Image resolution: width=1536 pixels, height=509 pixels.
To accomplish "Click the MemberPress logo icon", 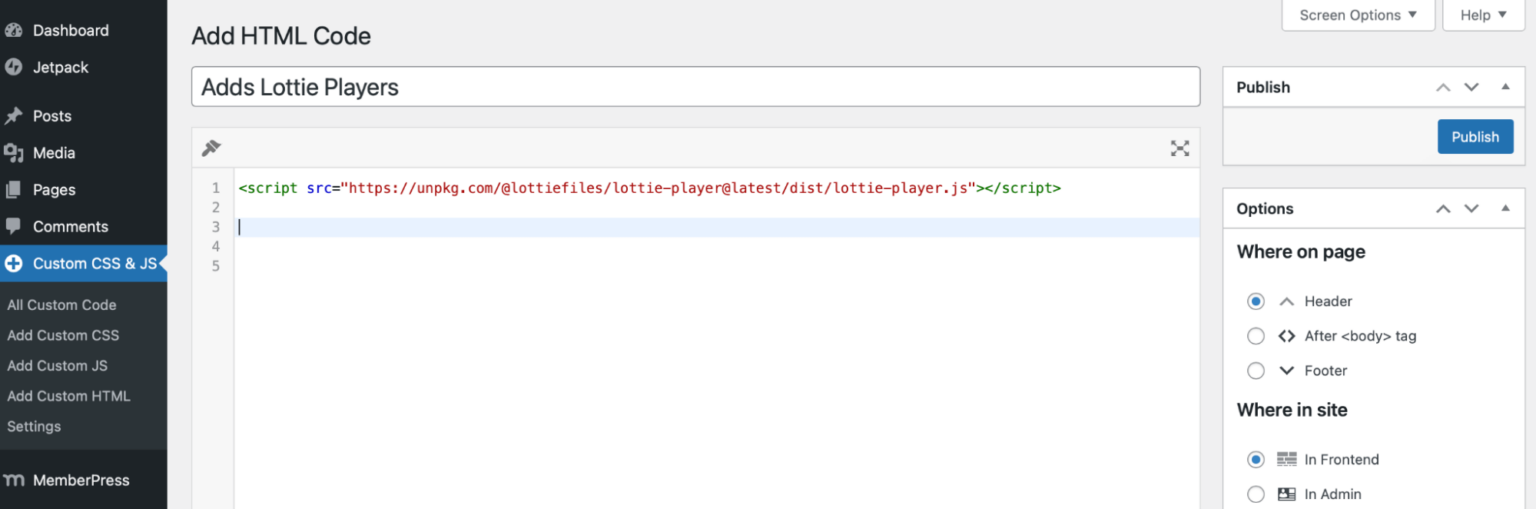I will pos(14,481).
